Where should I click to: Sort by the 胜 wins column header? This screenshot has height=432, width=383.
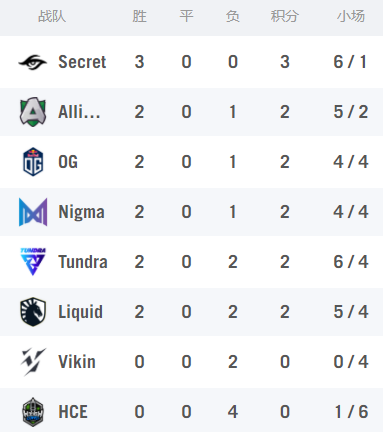[139, 16]
